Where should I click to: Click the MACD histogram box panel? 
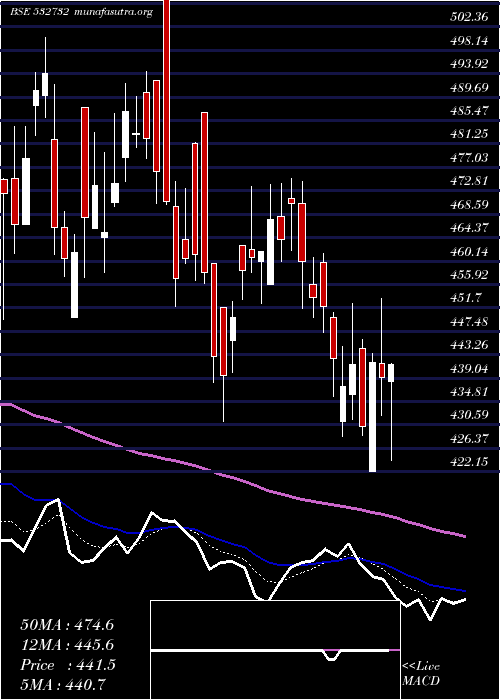275,650
